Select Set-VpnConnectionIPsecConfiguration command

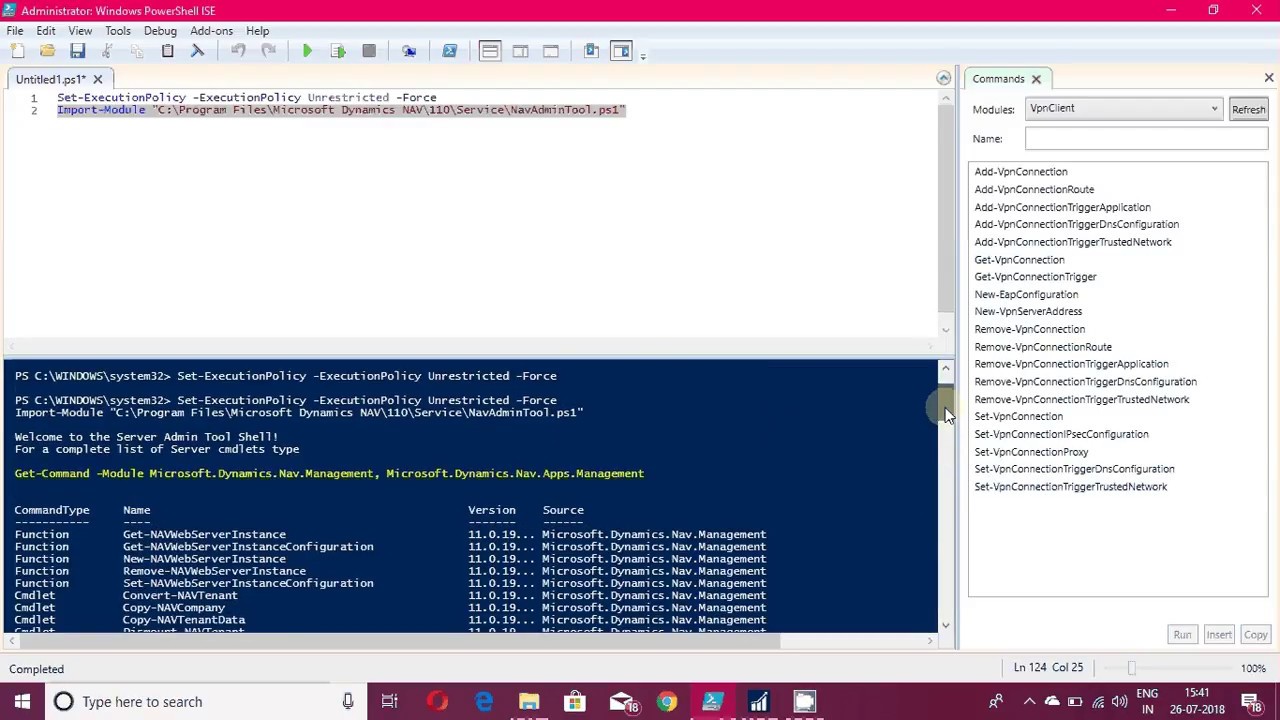click(1061, 434)
